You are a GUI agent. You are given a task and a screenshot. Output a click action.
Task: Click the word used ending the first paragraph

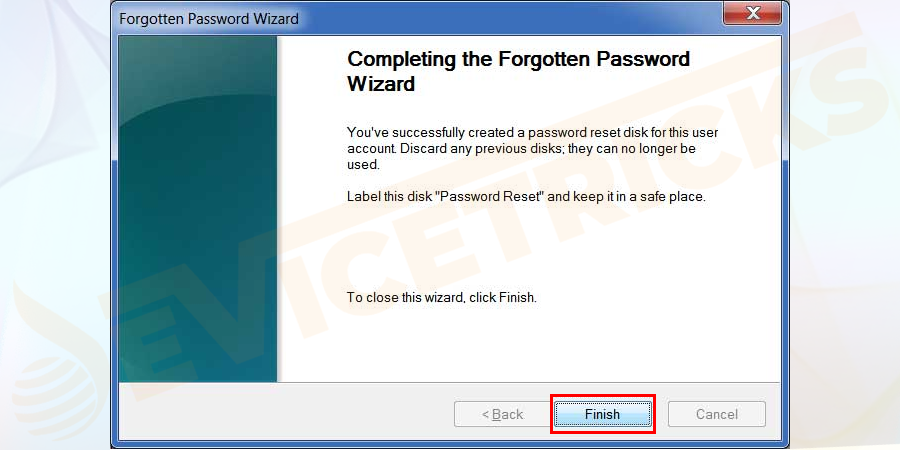(363, 165)
